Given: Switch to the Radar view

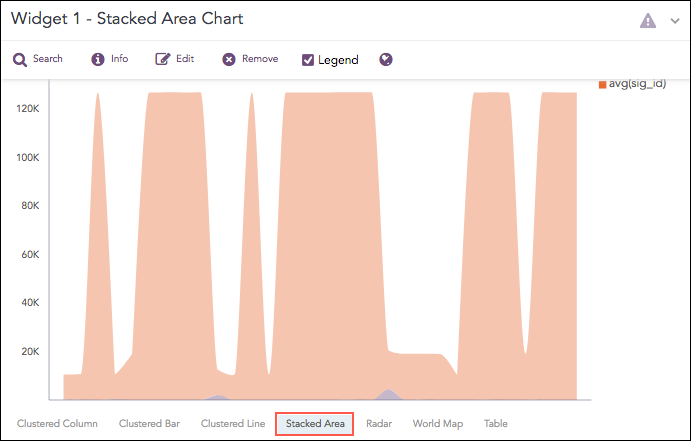Looking at the screenshot, I should point(379,424).
